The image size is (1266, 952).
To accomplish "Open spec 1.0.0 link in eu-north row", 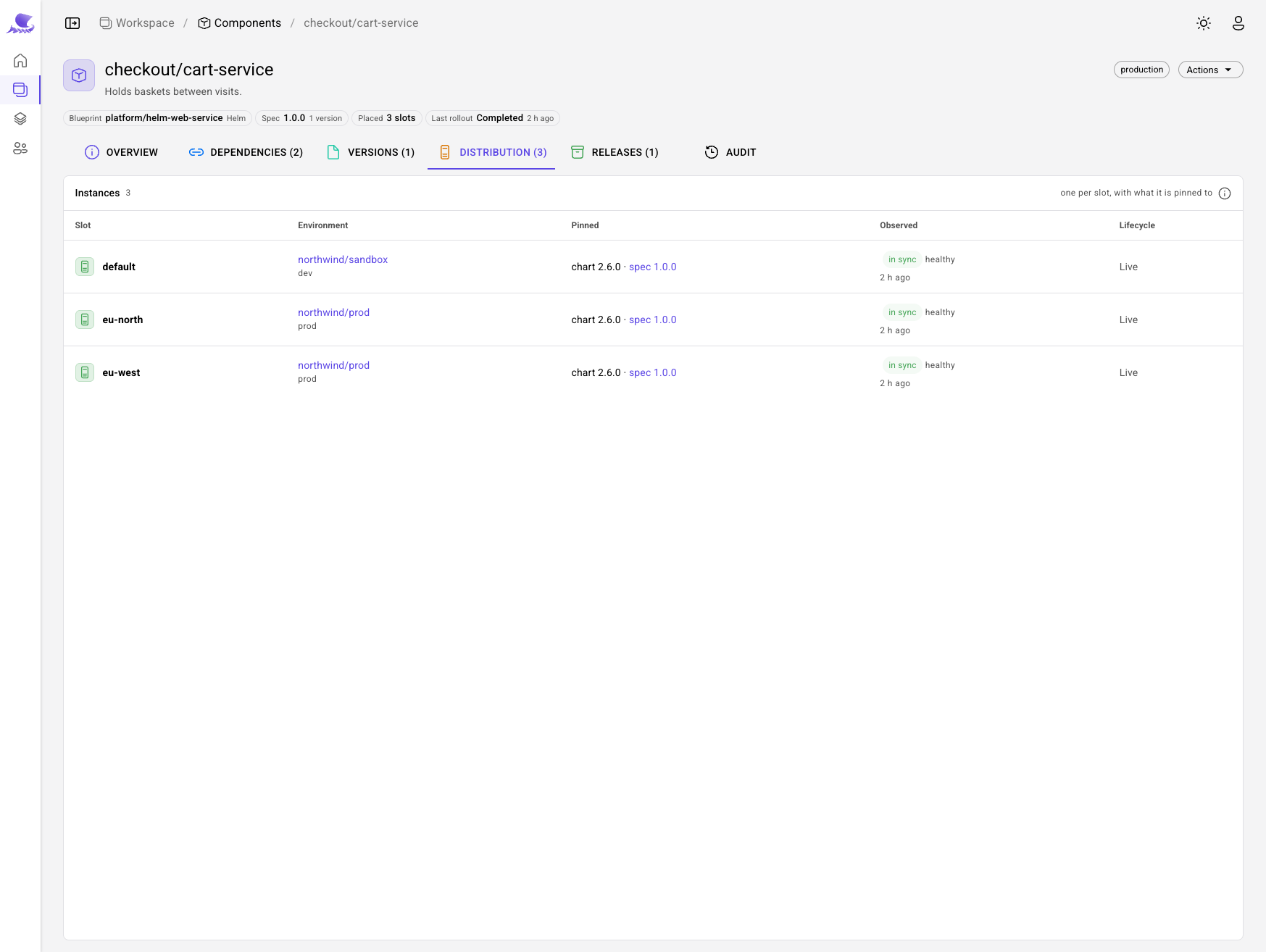I will pyautogui.click(x=653, y=320).
